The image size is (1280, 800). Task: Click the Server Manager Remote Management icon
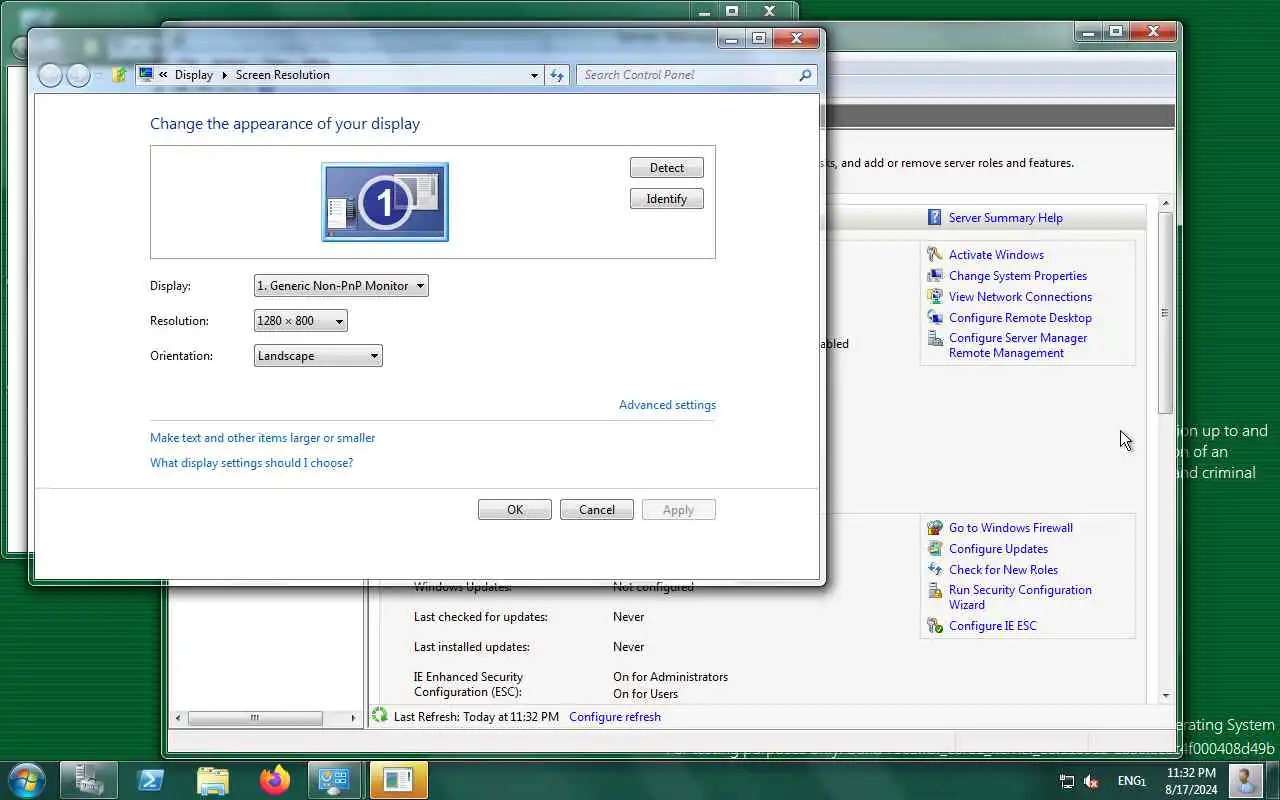point(934,339)
